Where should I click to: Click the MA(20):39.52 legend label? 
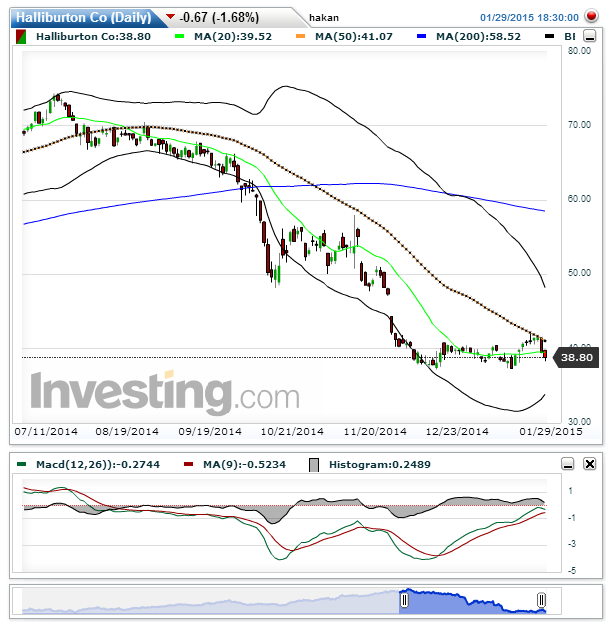pos(233,37)
